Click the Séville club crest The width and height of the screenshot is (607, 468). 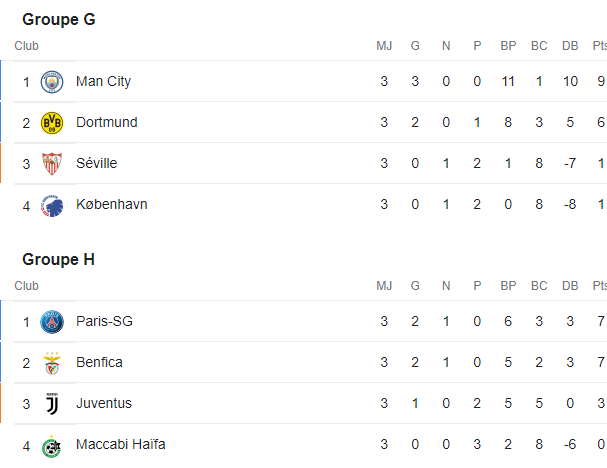(x=51, y=164)
